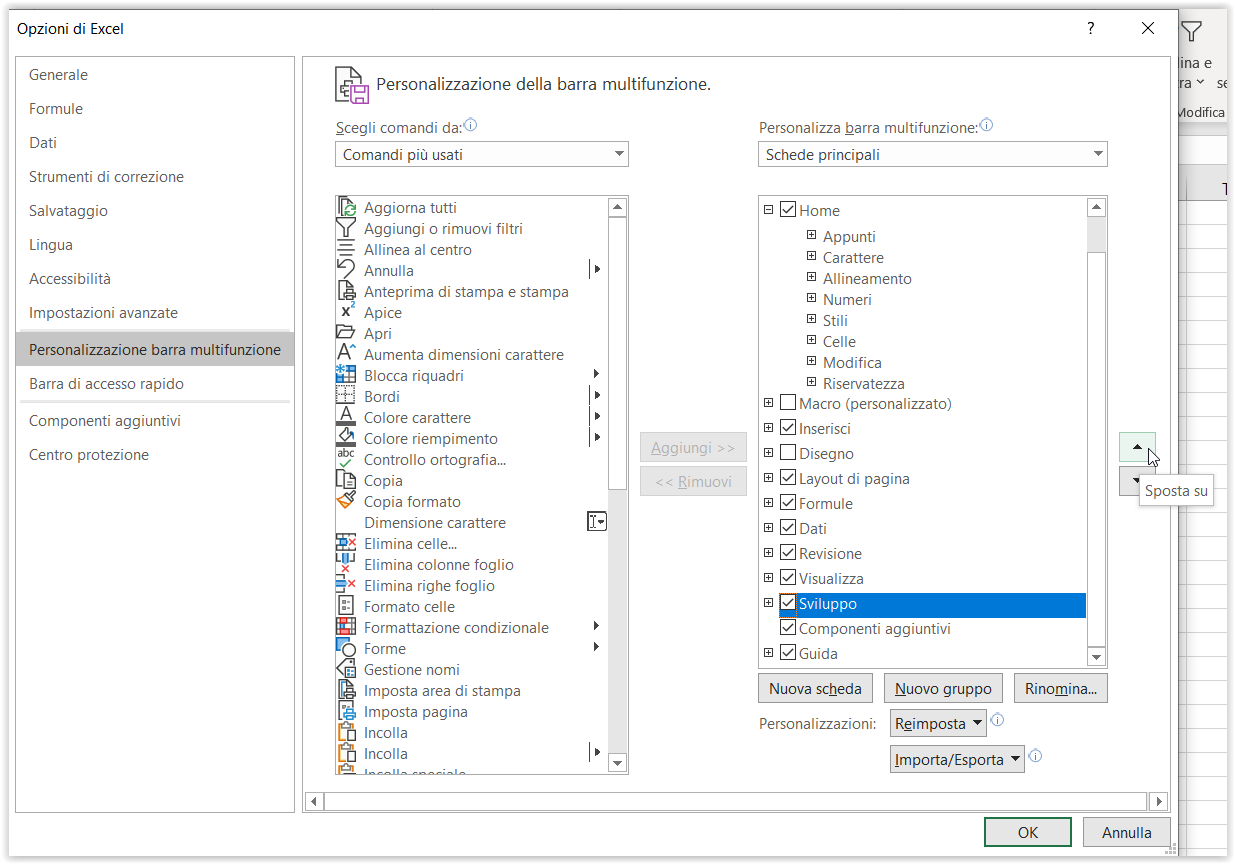Screen dimensions: 1235x864
Task: Enable the Disegno tab checkbox
Action: 788,453
